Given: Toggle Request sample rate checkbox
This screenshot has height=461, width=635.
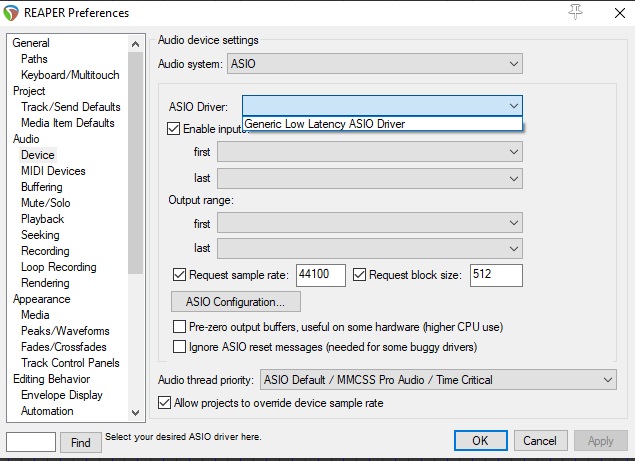Looking at the screenshot, I should click(180, 275).
